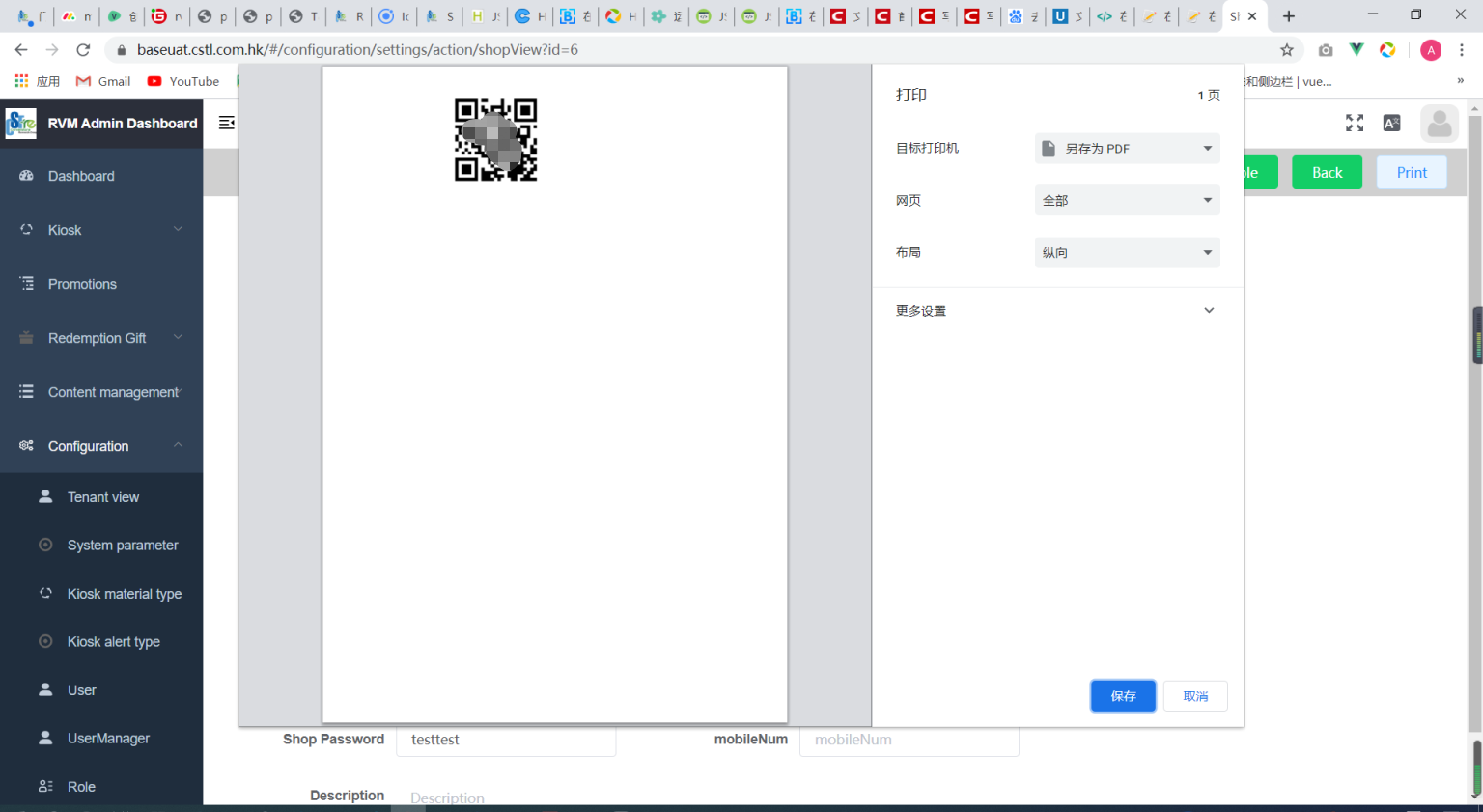Click the Chrome profile avatar A
Viewport: 1483px width, 812px height.
click(1431, 50)
